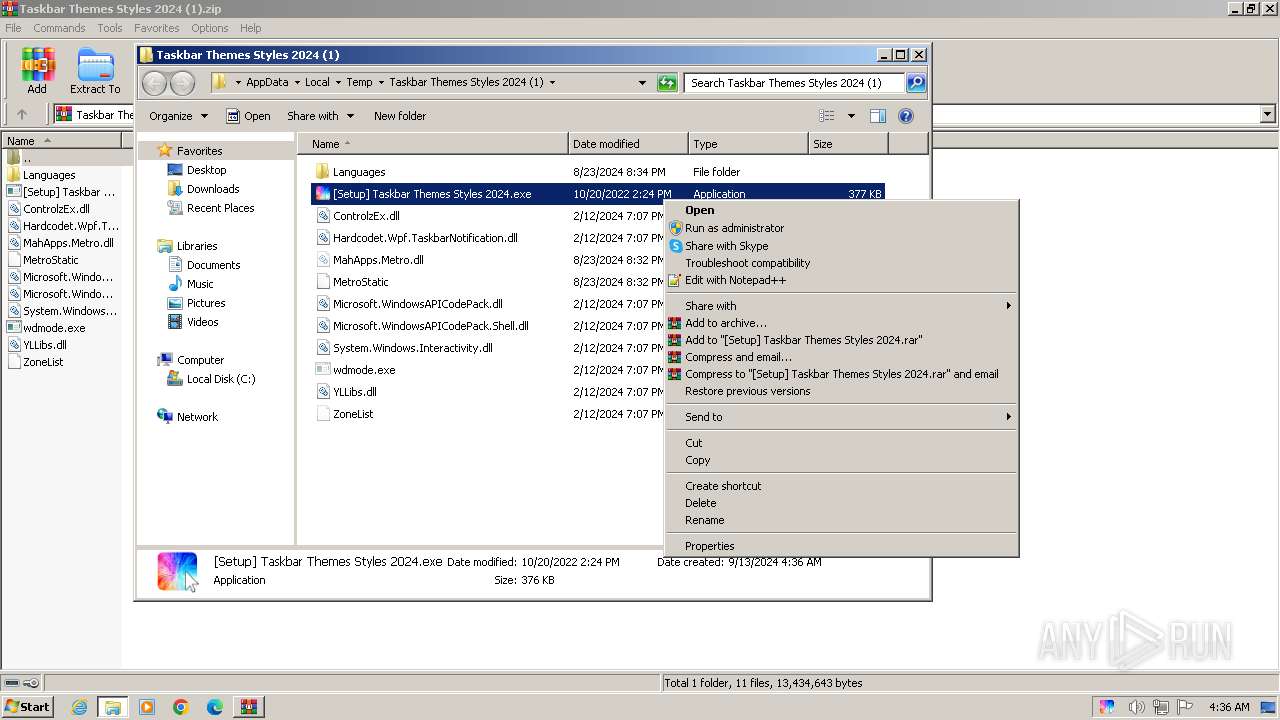
Task: Click the Explorer search input field
Action: 795,83
